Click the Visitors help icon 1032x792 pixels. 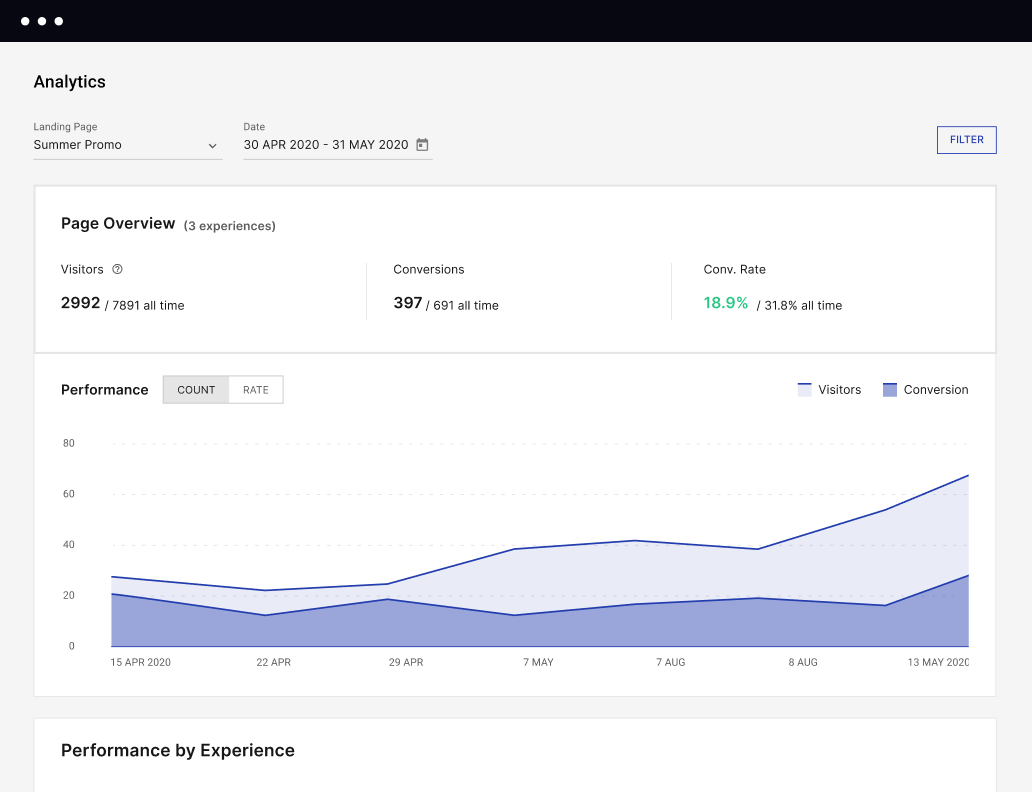pos(117,268)
